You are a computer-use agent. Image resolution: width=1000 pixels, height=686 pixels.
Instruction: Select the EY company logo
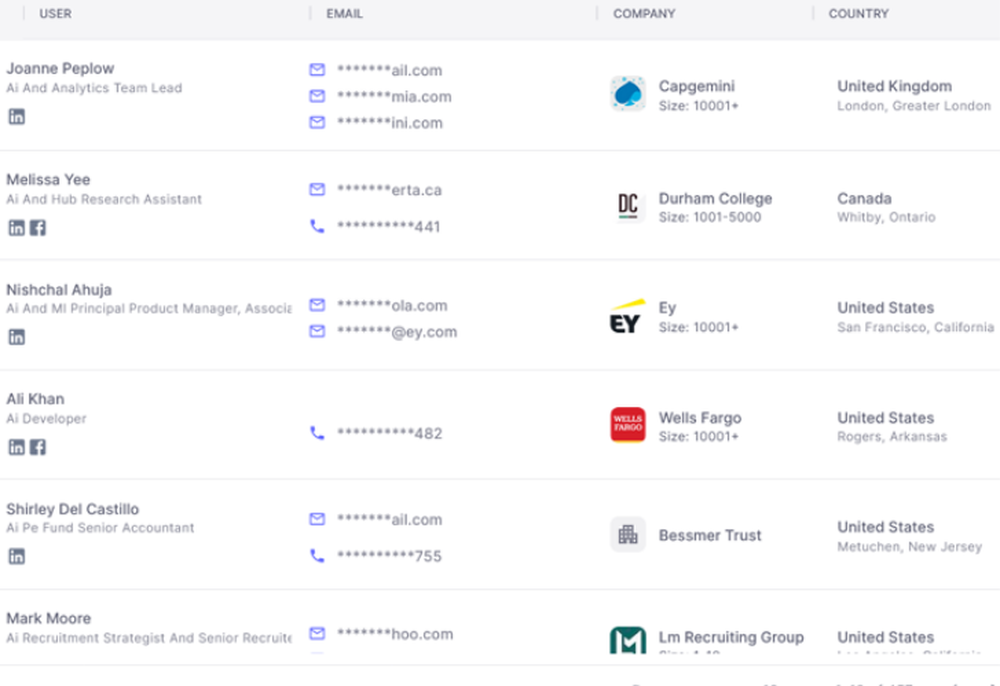(626, 318)
